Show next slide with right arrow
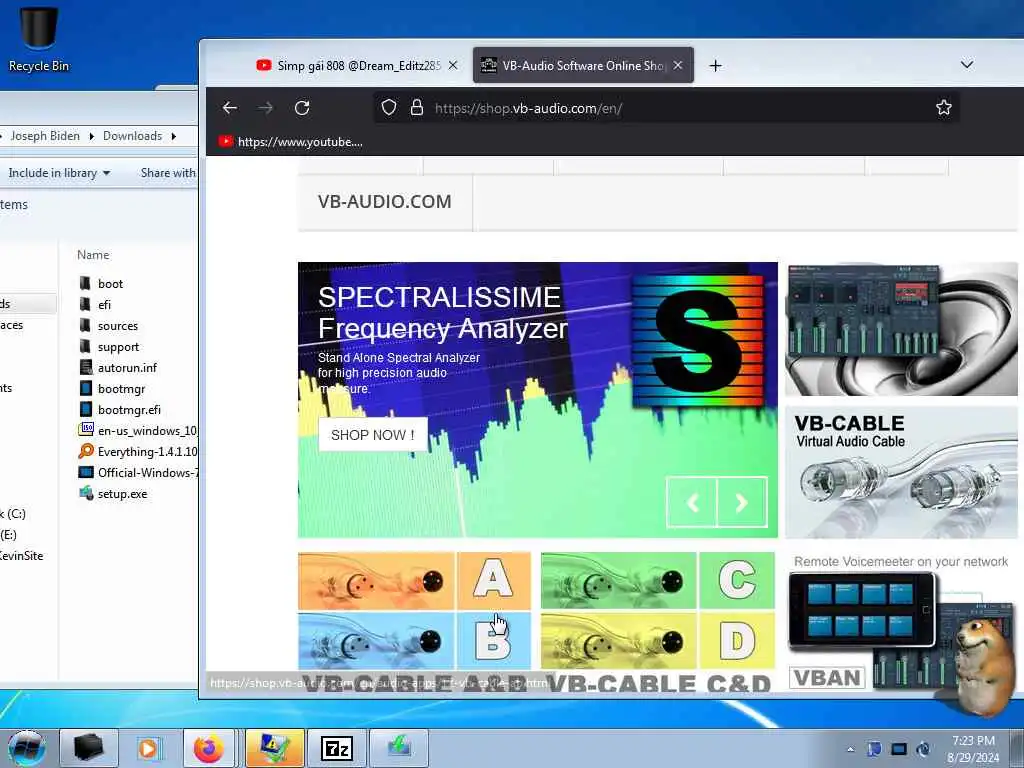This screenshot has height=768, width=1024. coord(742,502)
